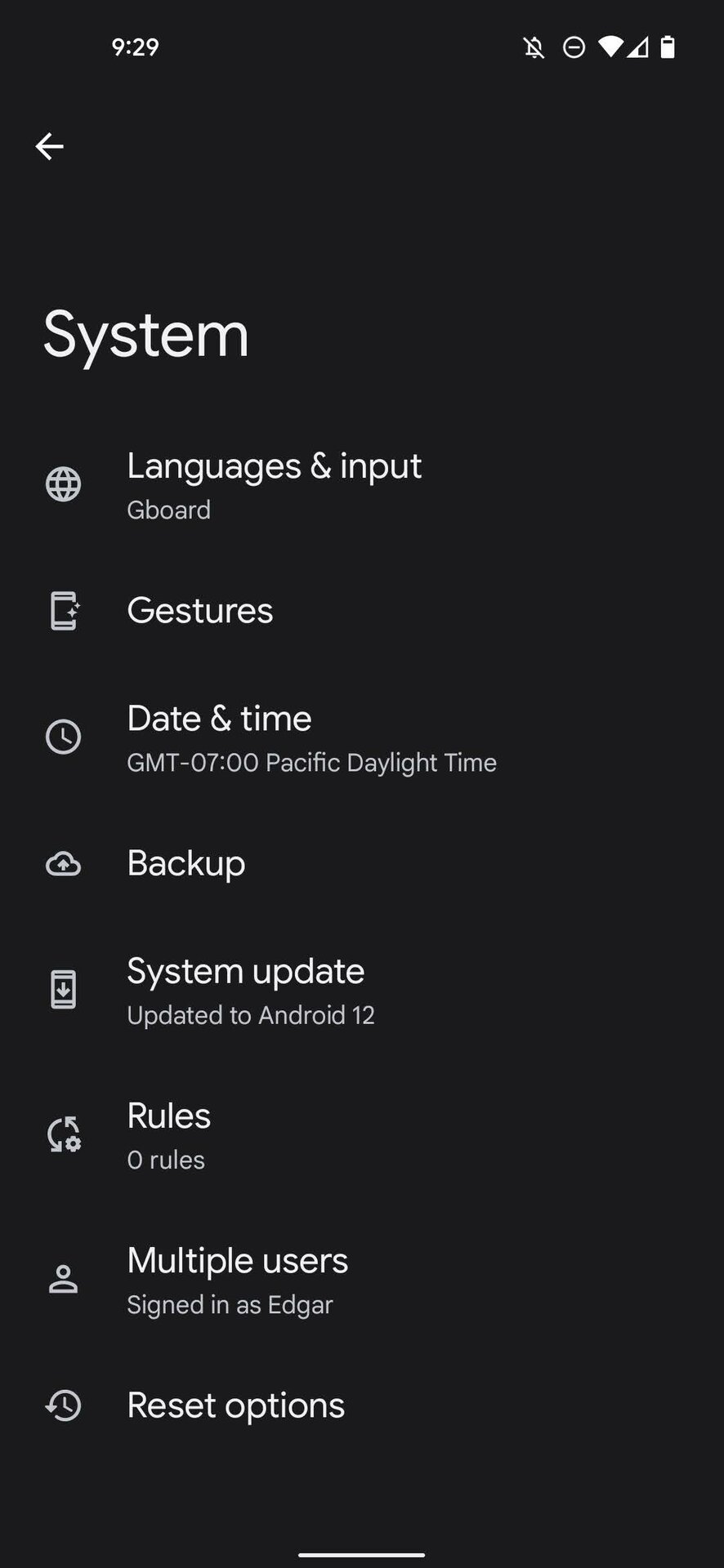
Task: Open Date & time settings
Action: 311,737
